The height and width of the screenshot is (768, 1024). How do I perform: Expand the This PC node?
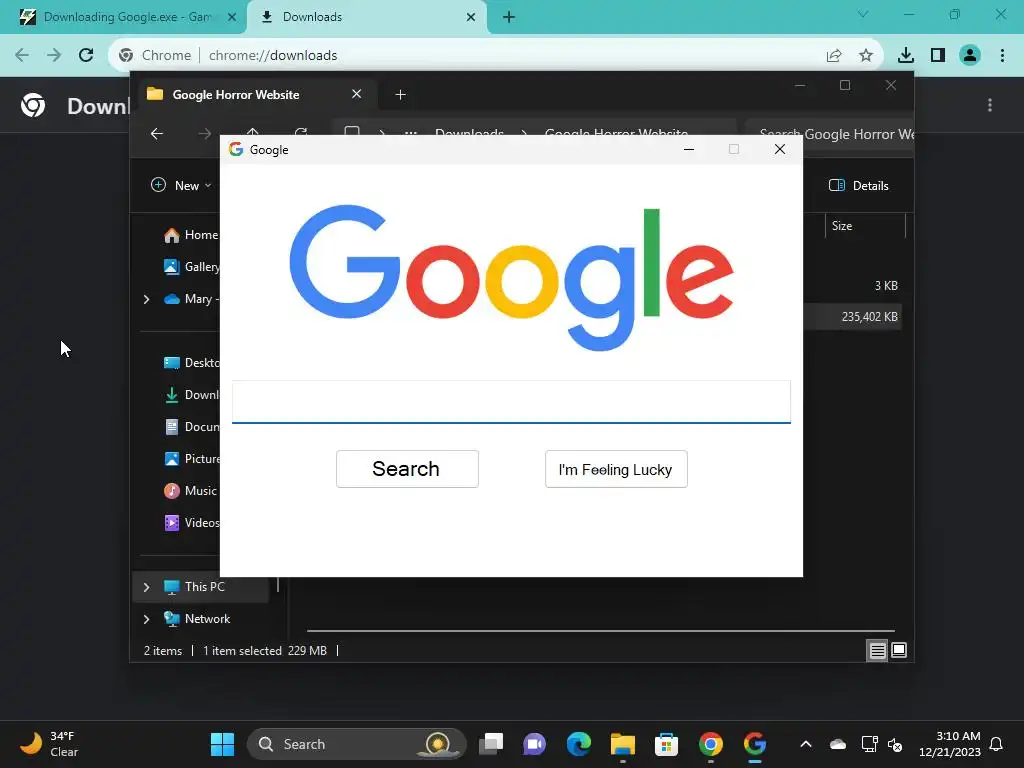(146, 587)
